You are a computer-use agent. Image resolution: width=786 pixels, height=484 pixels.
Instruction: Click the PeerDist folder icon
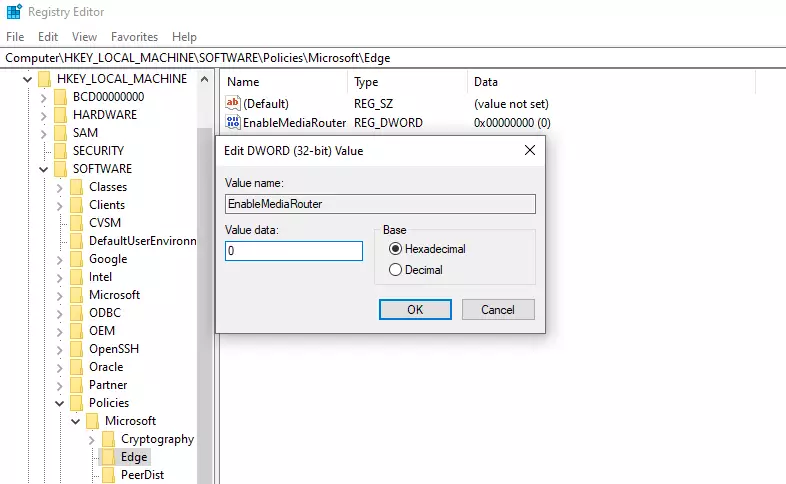(109, 475)
